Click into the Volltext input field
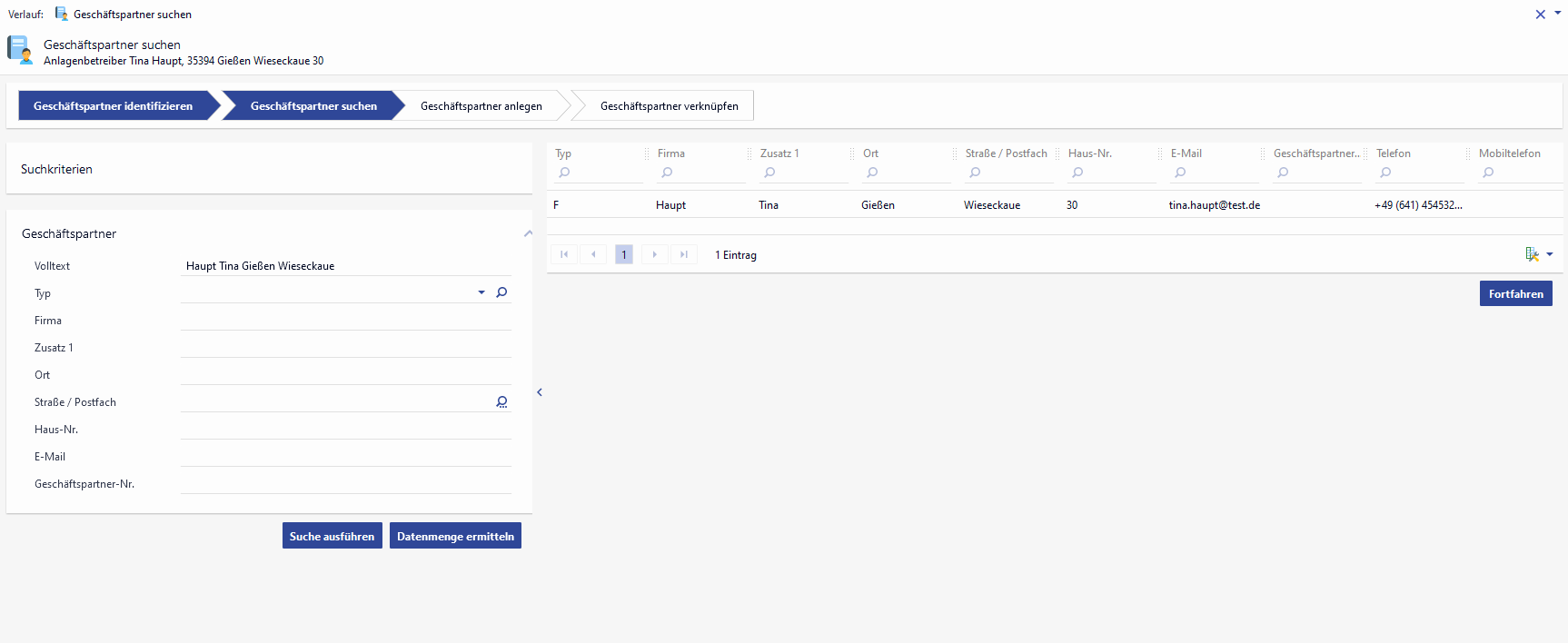Screen dimensions: 1568x643 coord(345,266)
